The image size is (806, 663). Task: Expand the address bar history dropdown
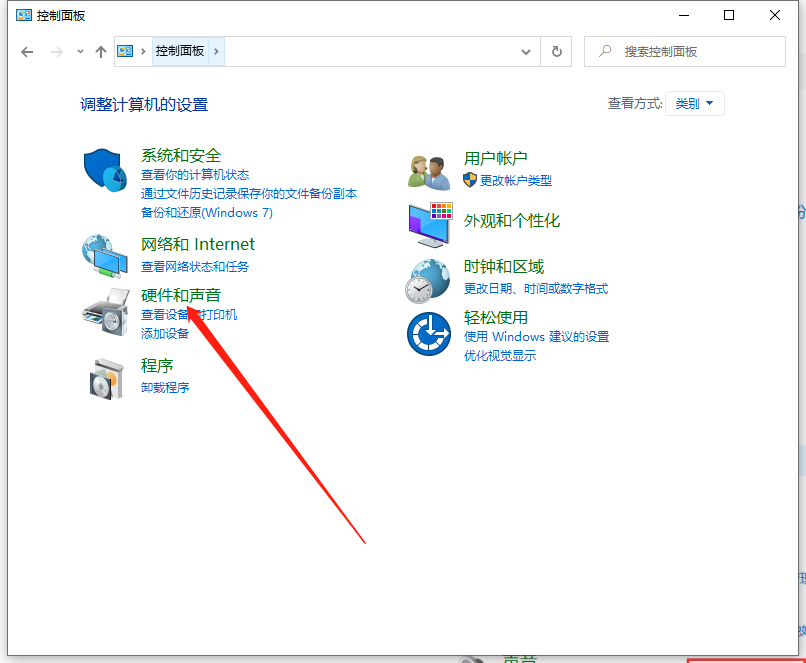click(x=526, y=52)
